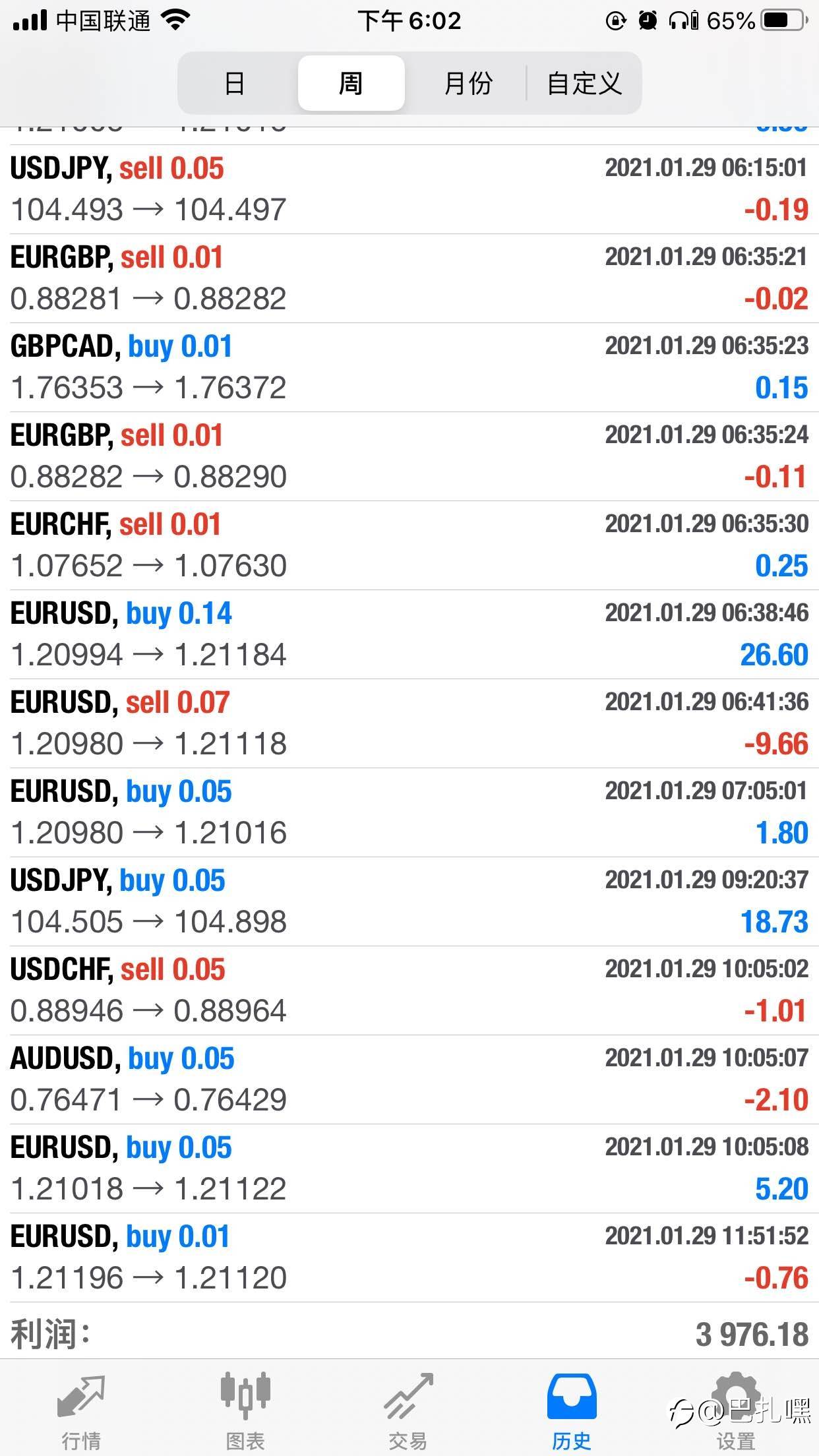Open the 行情 quotes tab icon
This screenshot has height=1456, width=819.
click(81, 1395)
